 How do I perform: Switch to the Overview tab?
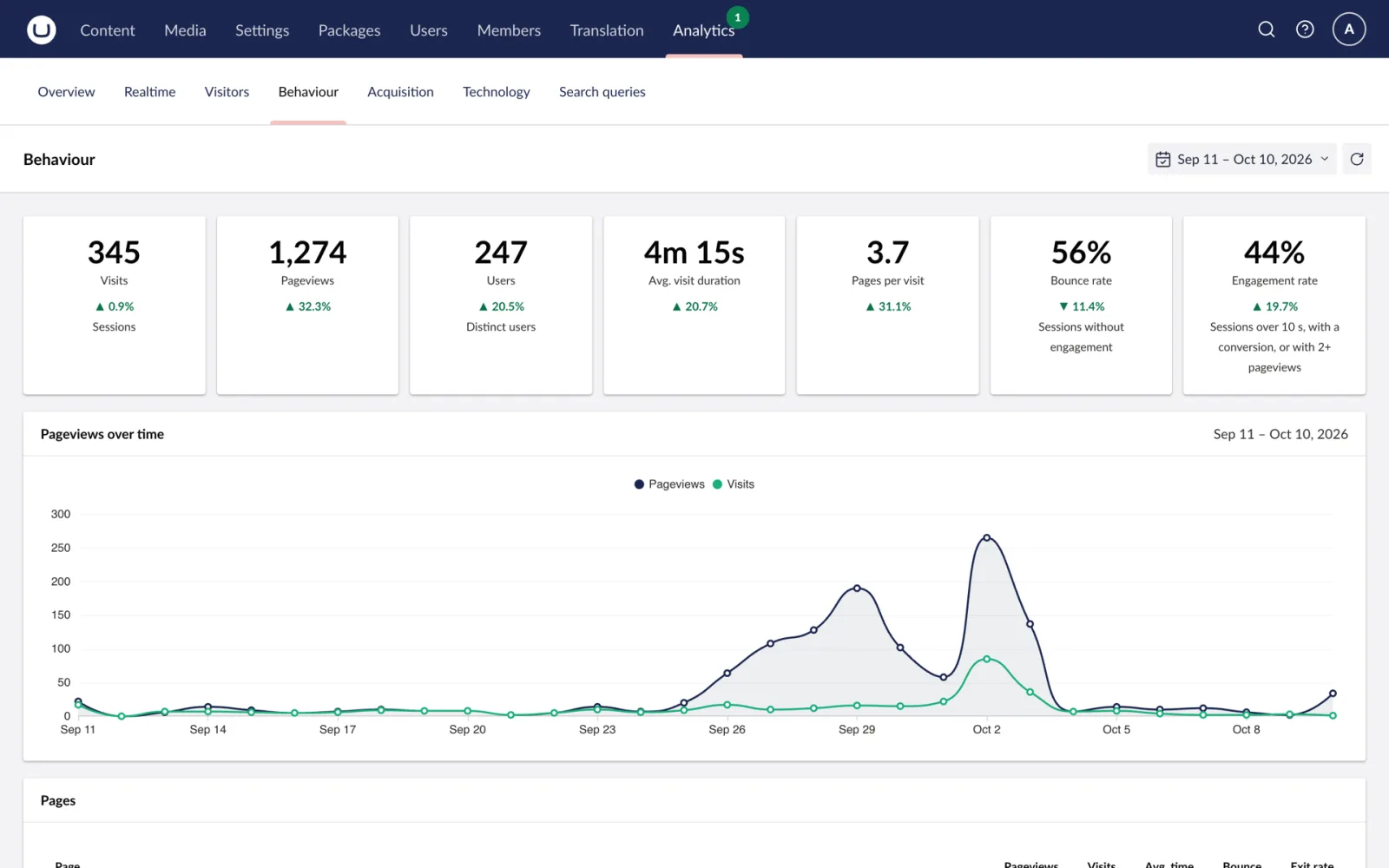coord(66,92)
